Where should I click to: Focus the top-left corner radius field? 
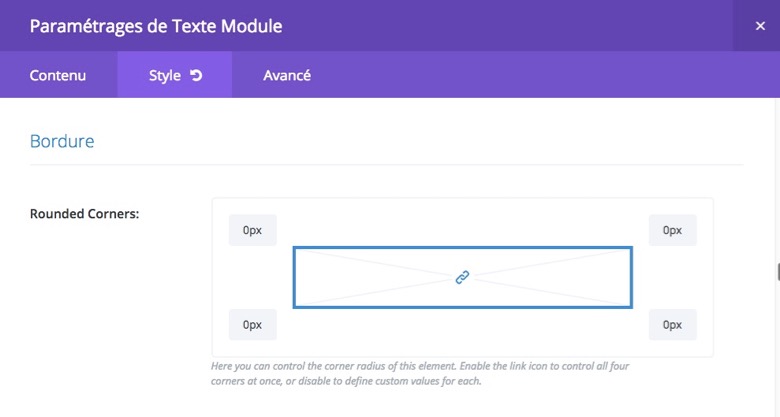point(253,230)
